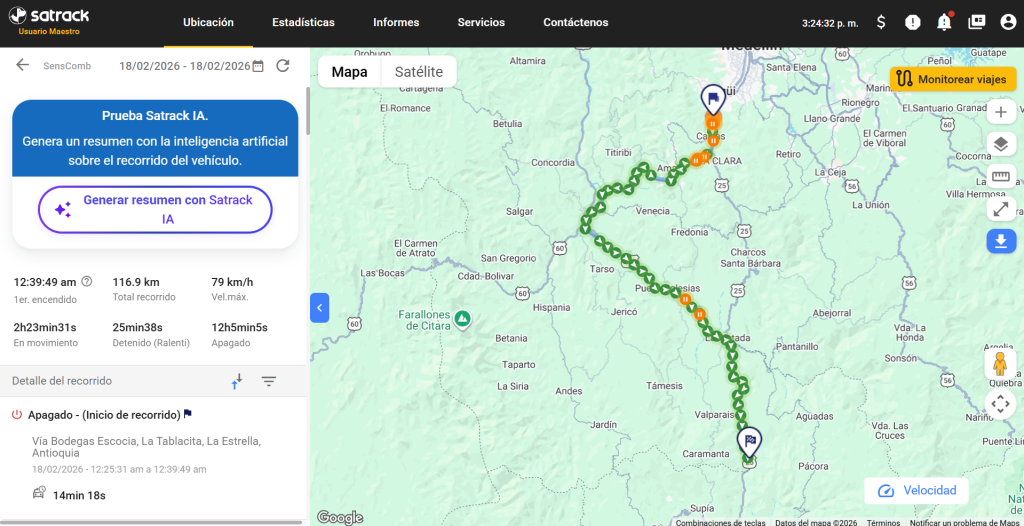The height and width of the screenshot is (526, 1024).
Task: Open the notifications bell
Action: [944, 22]
